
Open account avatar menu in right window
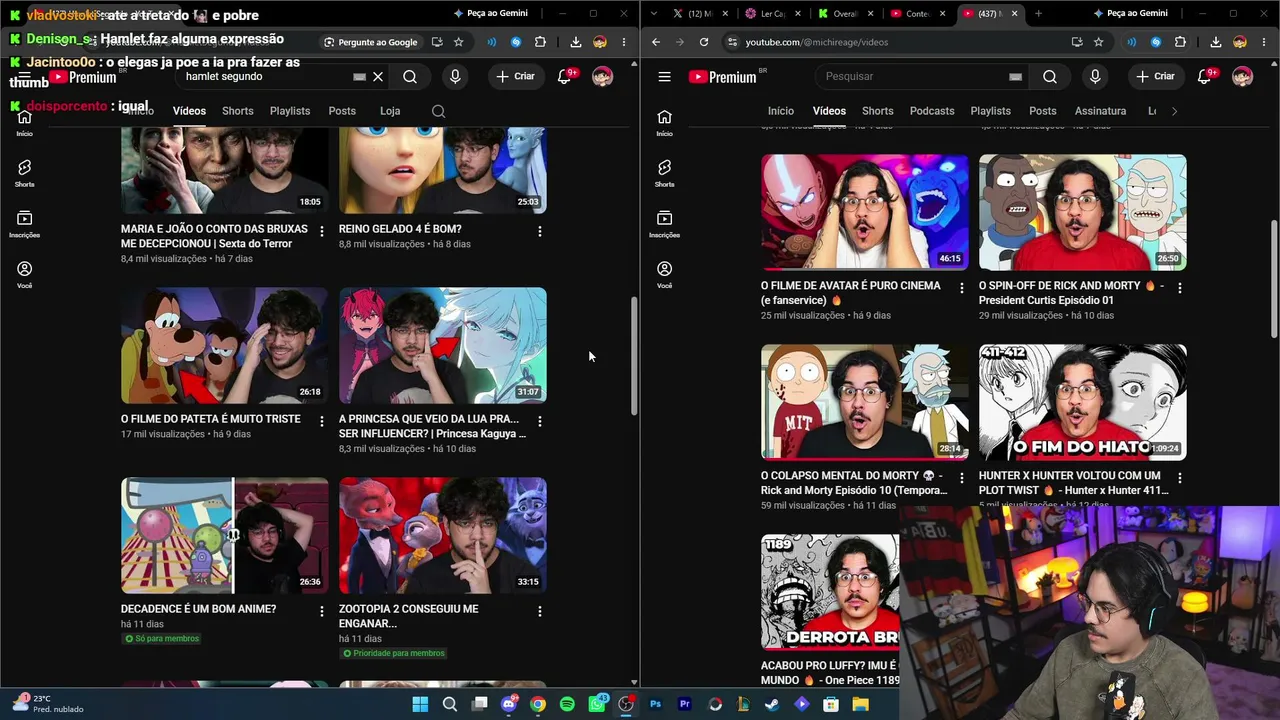(1242, 77)
